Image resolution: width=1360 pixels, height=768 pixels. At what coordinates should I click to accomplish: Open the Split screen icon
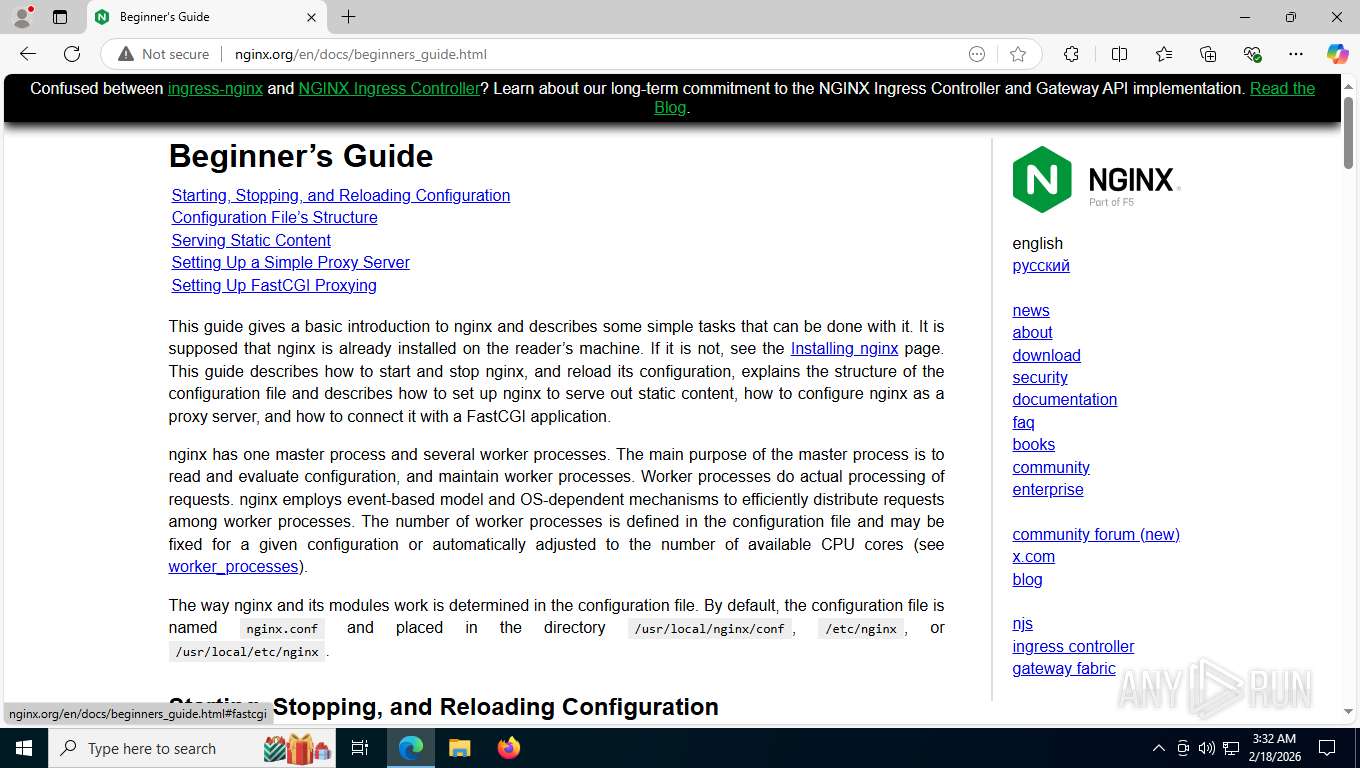coord(1119,54)
